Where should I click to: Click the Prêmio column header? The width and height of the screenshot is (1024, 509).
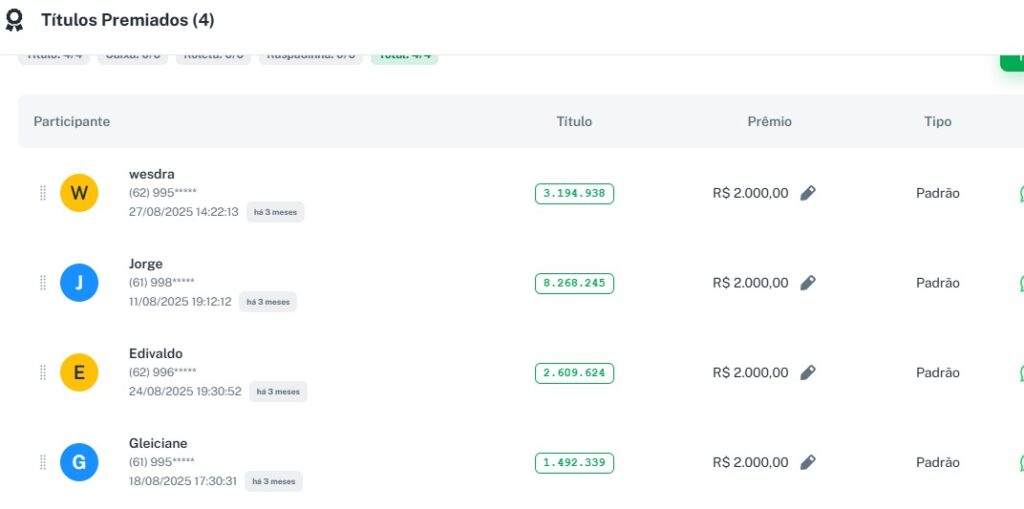pos(769,122)
